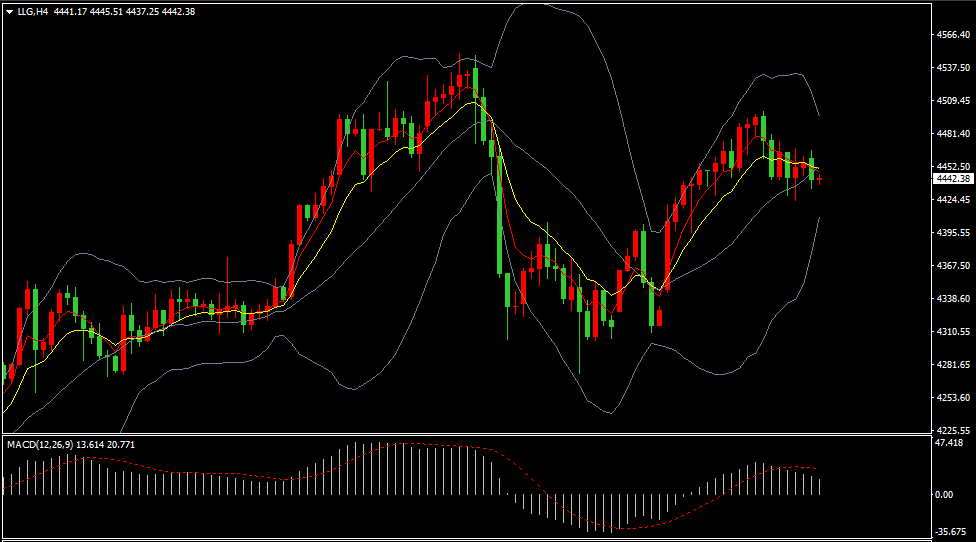Screen dimensions: 976x542
Task: Click the 4367.50 price axis label
Action: (x=951, y=266)
